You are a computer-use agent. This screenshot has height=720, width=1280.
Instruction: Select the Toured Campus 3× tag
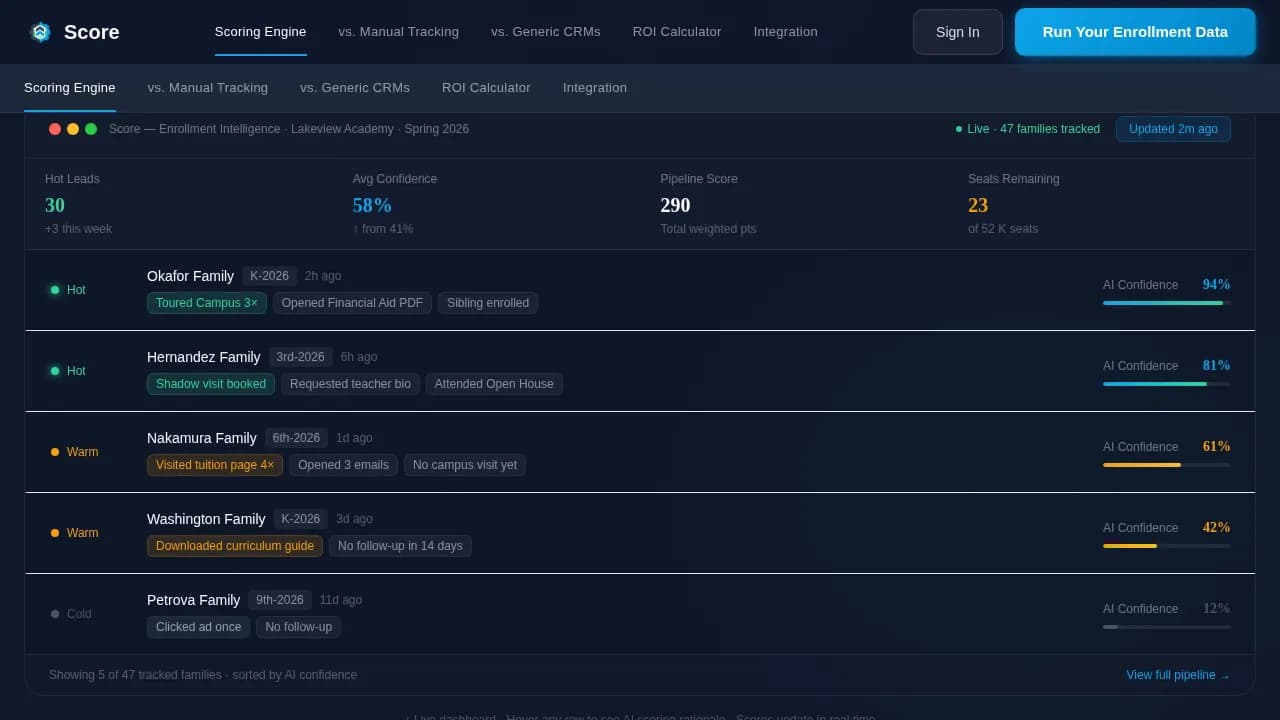coord(207,303)
